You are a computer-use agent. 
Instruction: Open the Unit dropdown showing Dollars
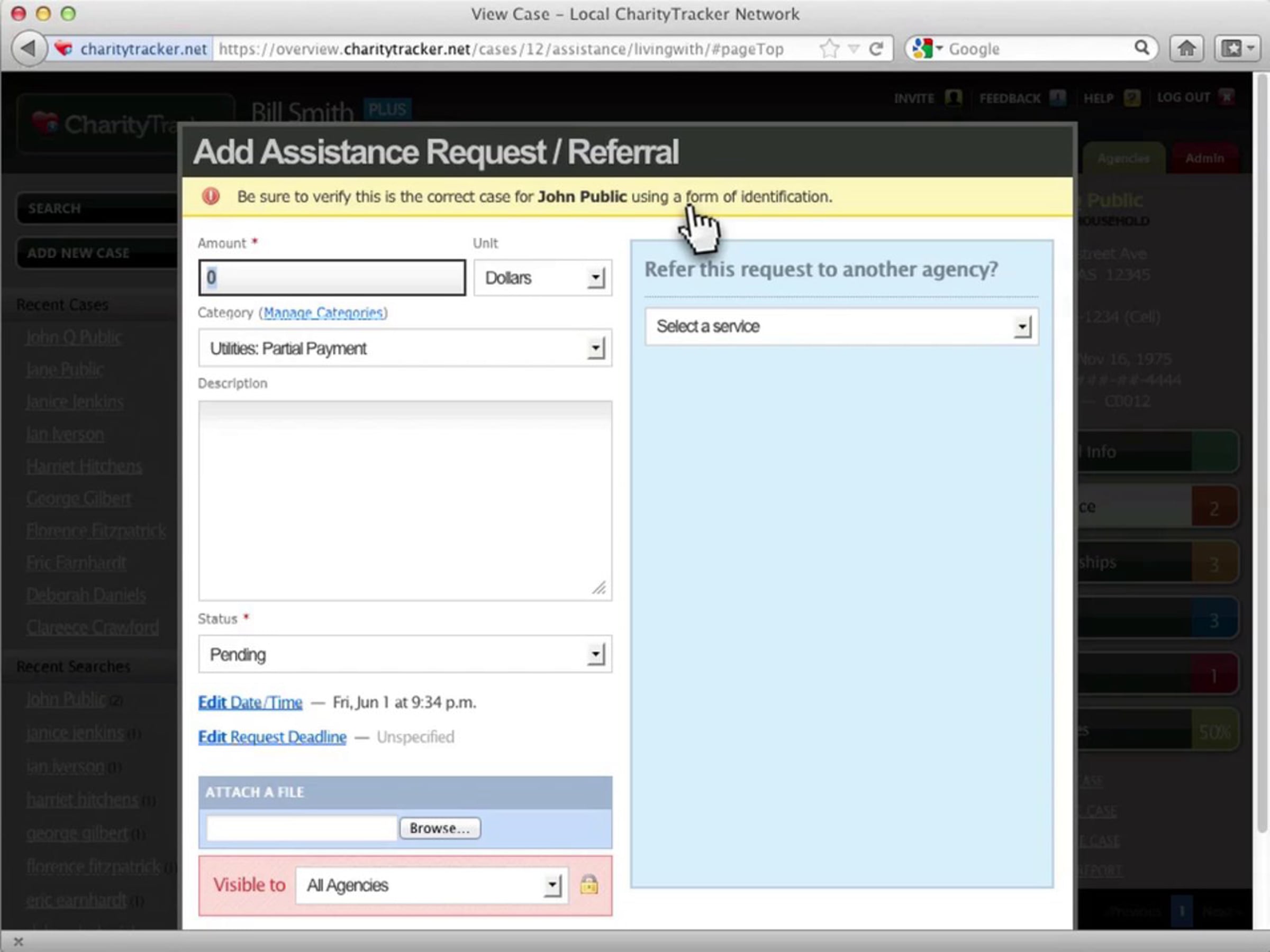pyautogui.click(x=542, y=278)
